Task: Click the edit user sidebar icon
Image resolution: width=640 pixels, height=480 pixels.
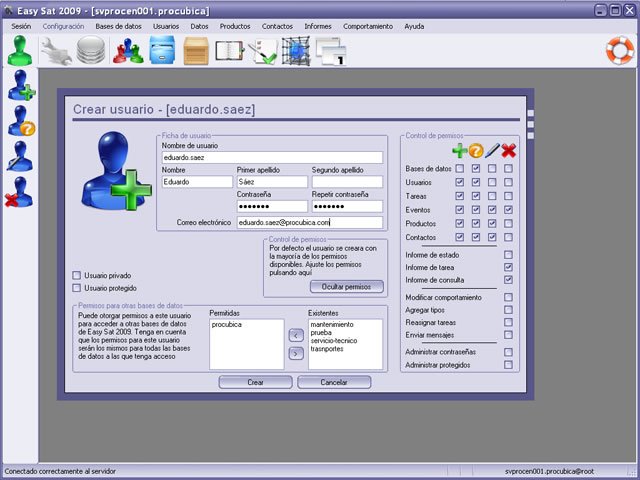Action: pos(20,156)
